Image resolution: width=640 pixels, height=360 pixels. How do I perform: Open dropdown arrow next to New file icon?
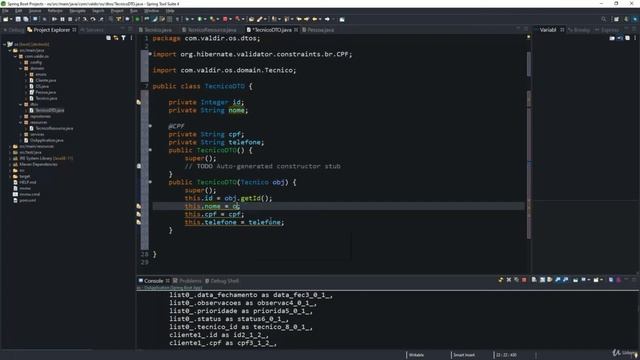point(11,19)
